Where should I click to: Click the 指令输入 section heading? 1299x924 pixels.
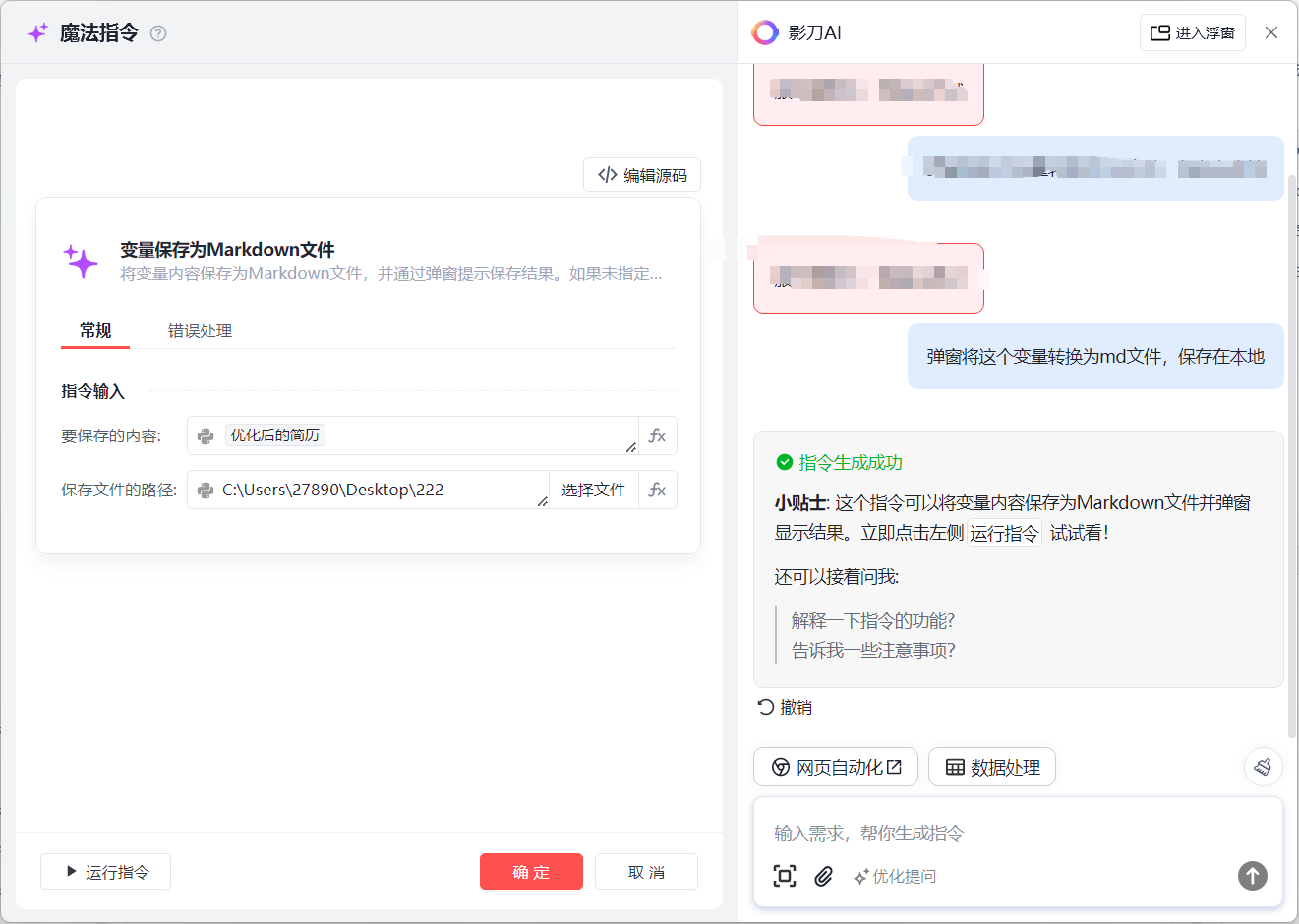coord(93,391)
